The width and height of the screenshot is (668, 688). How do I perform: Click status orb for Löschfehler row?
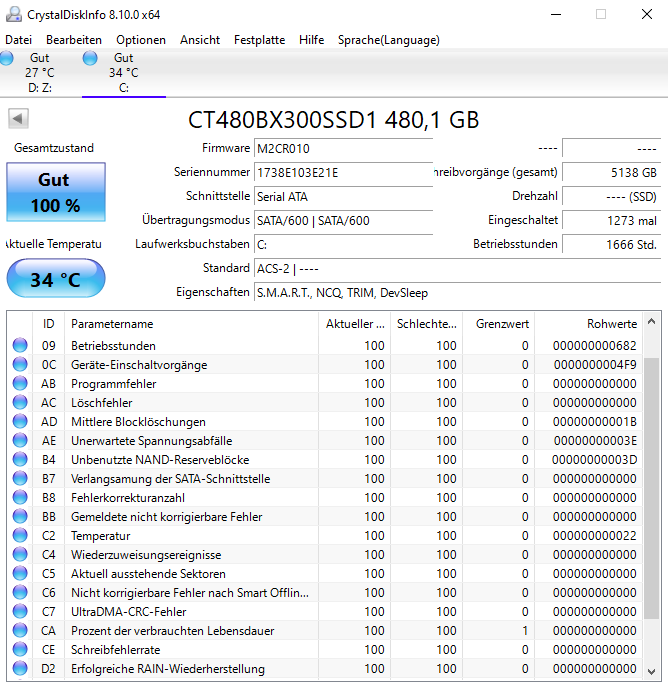(x=20, y=402)
